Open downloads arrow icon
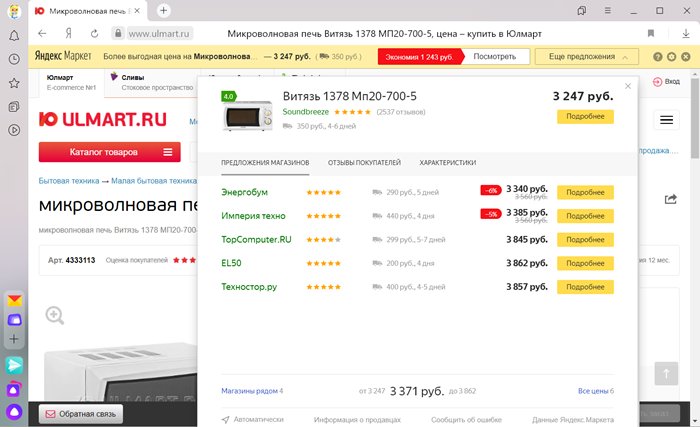 tap(686, 33)
